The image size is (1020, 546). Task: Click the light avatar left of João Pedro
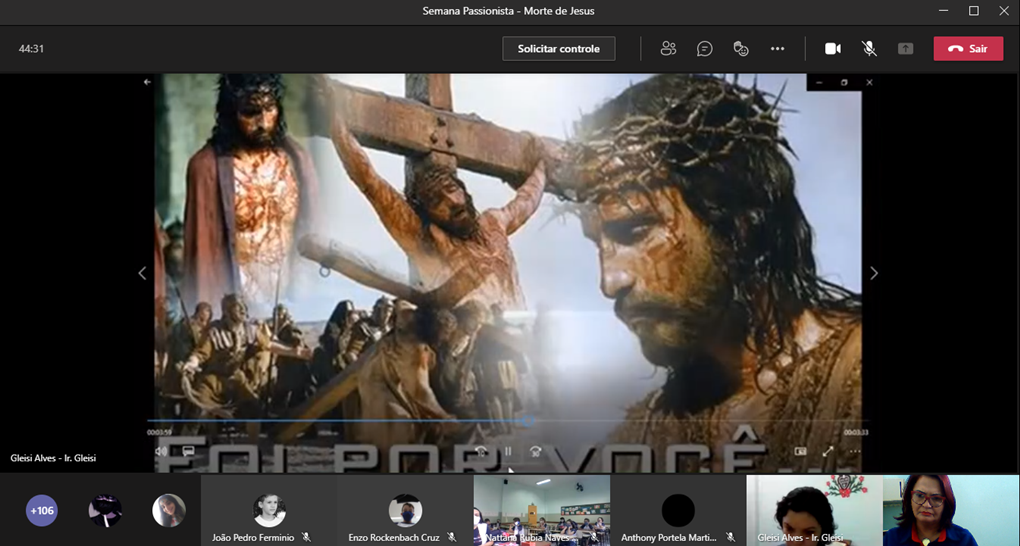(x=168, y=511)
